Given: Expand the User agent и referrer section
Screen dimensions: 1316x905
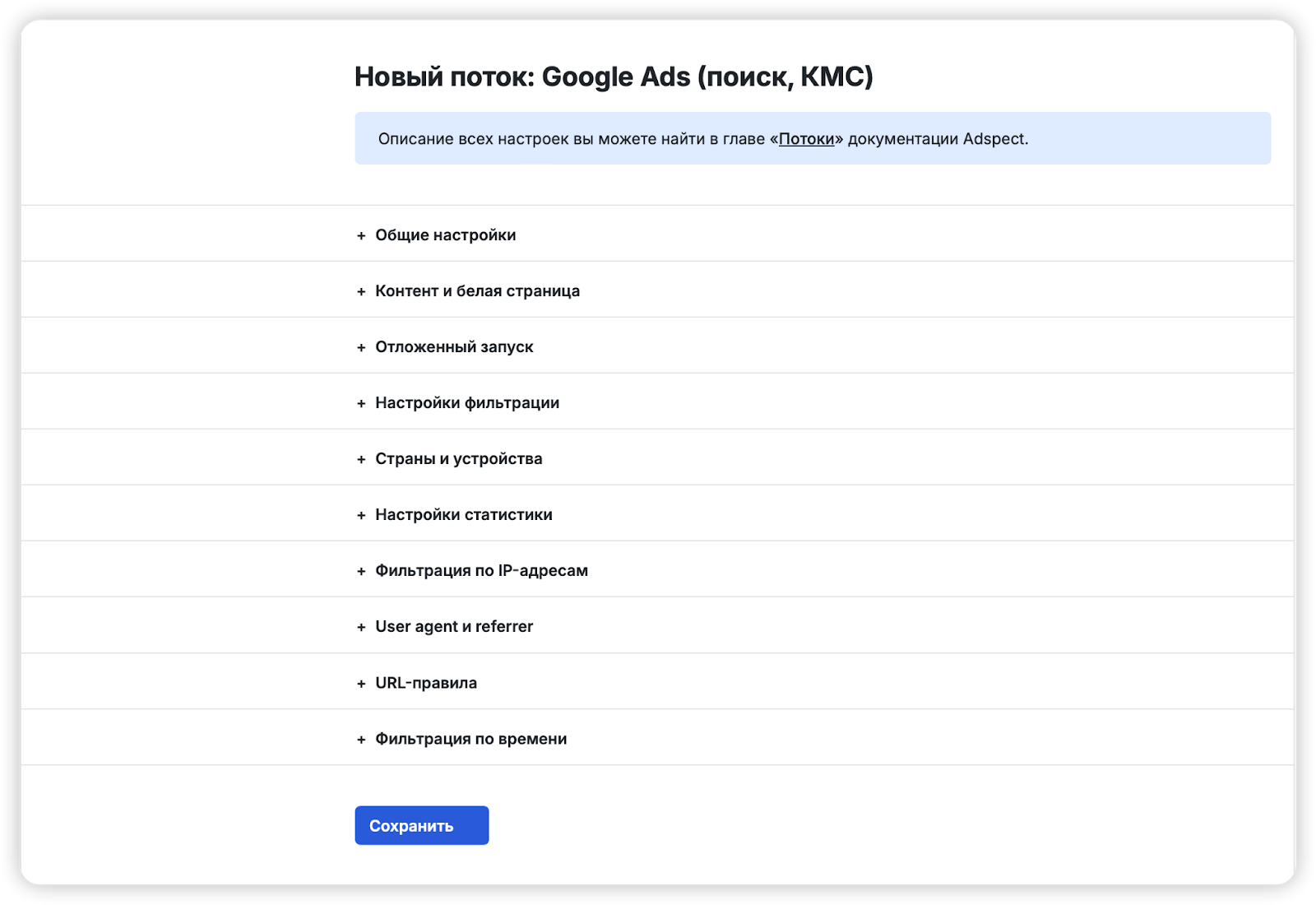Looking at the screenshot, I should [454, 627].
